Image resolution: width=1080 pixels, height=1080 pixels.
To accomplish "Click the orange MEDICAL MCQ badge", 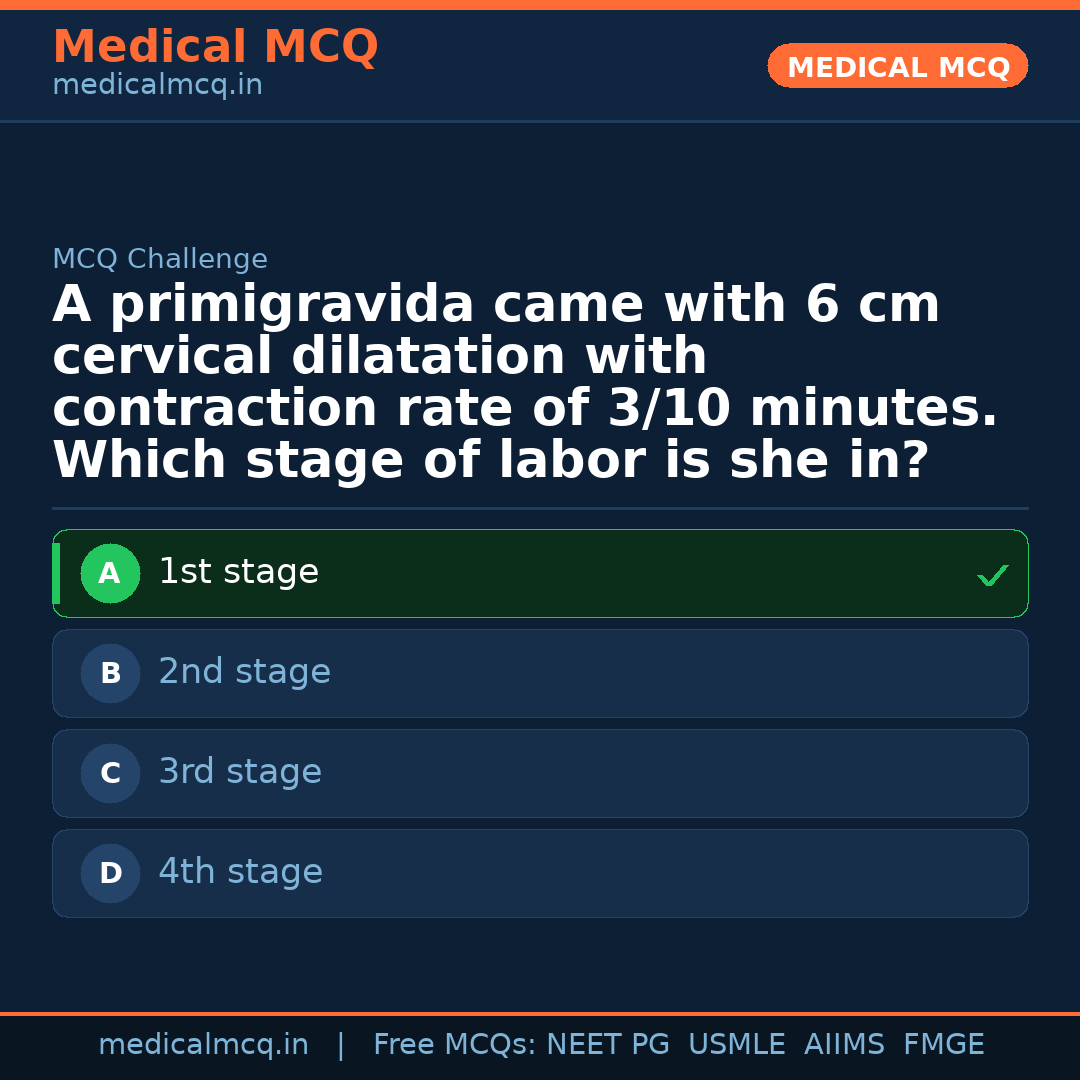I will [897, 67].
